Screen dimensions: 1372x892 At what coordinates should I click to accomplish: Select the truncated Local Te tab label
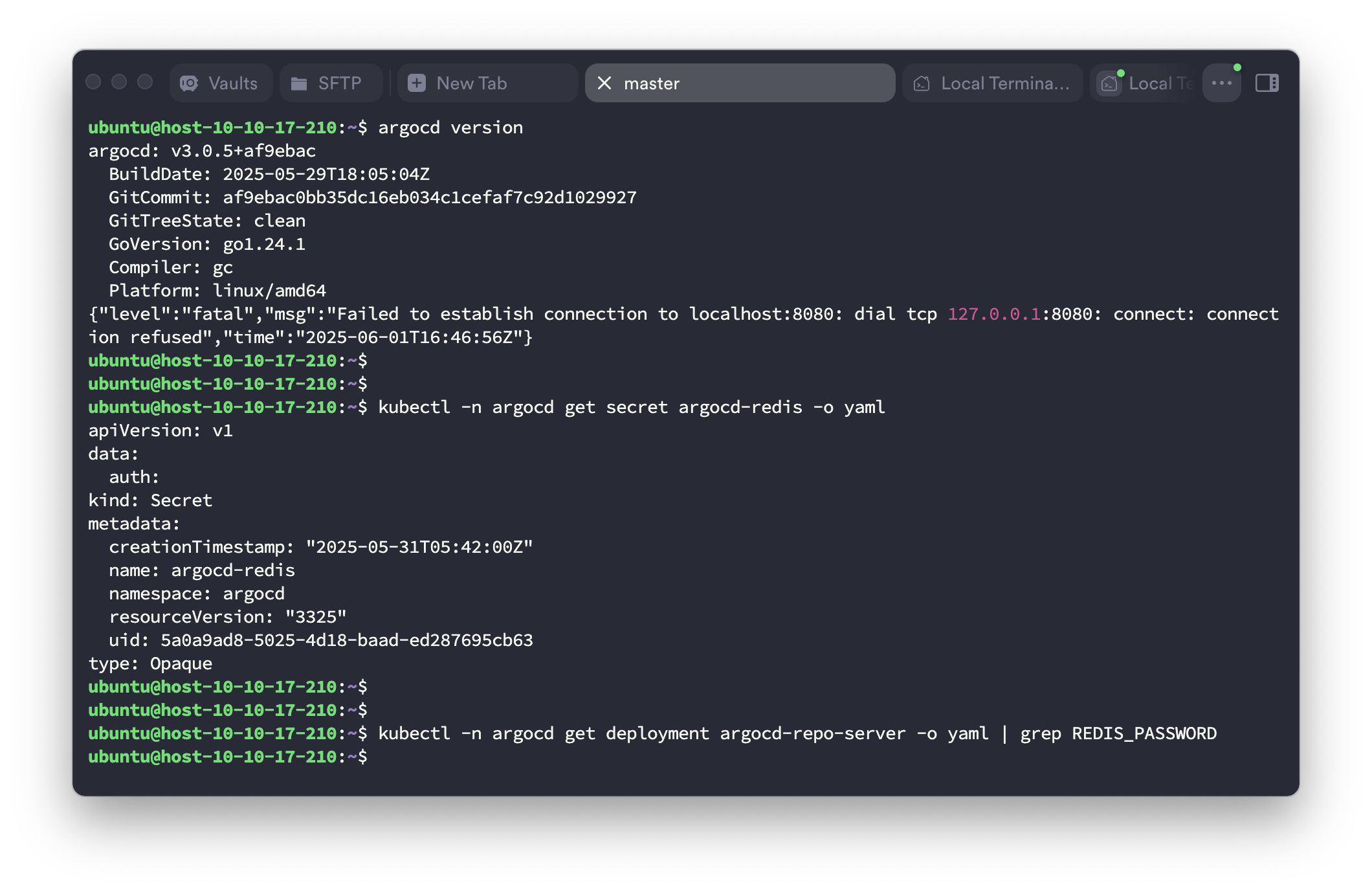1160,83
